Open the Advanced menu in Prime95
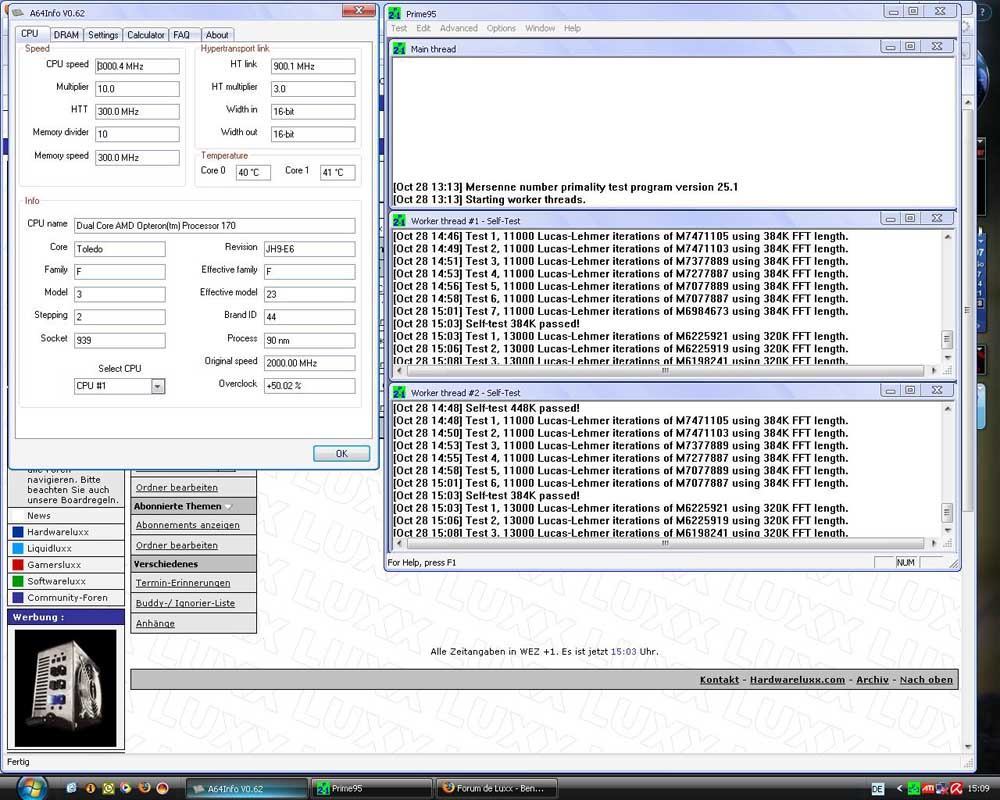The height and width of the screenshot is (800, 1000). coord(459,29)
